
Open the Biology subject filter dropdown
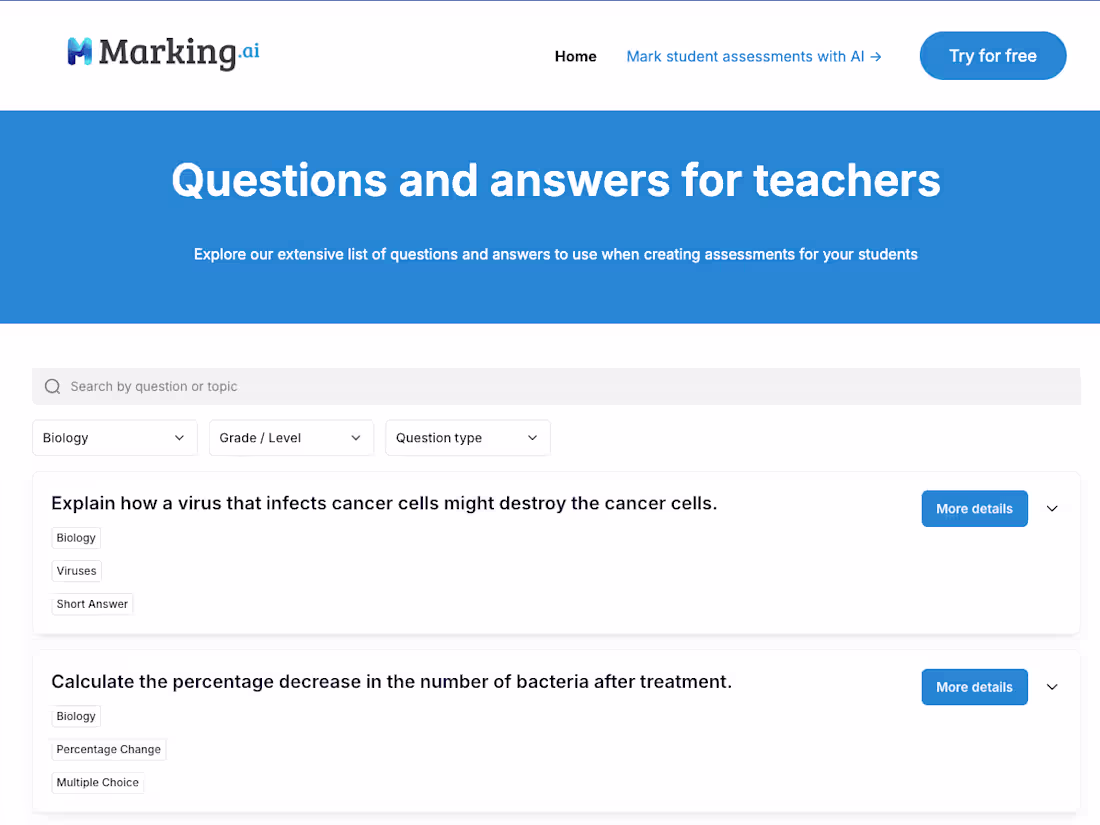[114, 437]
